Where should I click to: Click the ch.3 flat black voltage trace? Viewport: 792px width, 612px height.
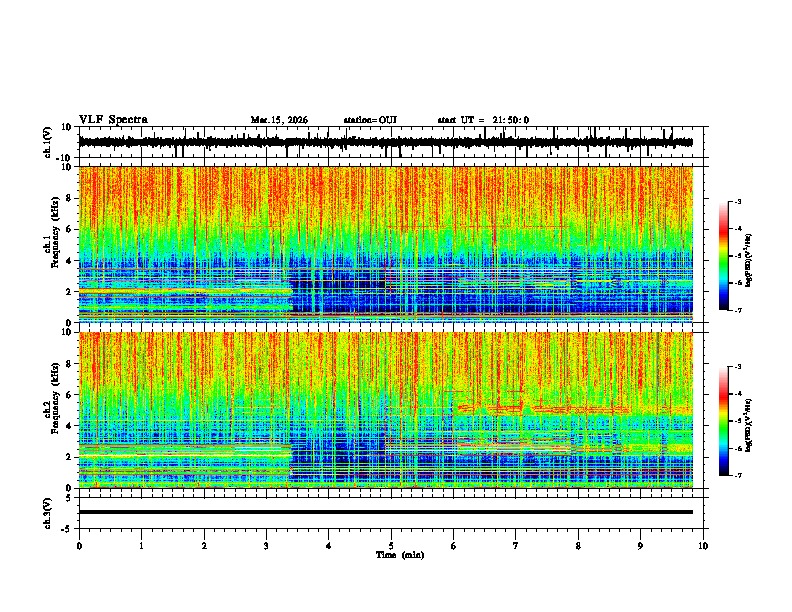386,512
